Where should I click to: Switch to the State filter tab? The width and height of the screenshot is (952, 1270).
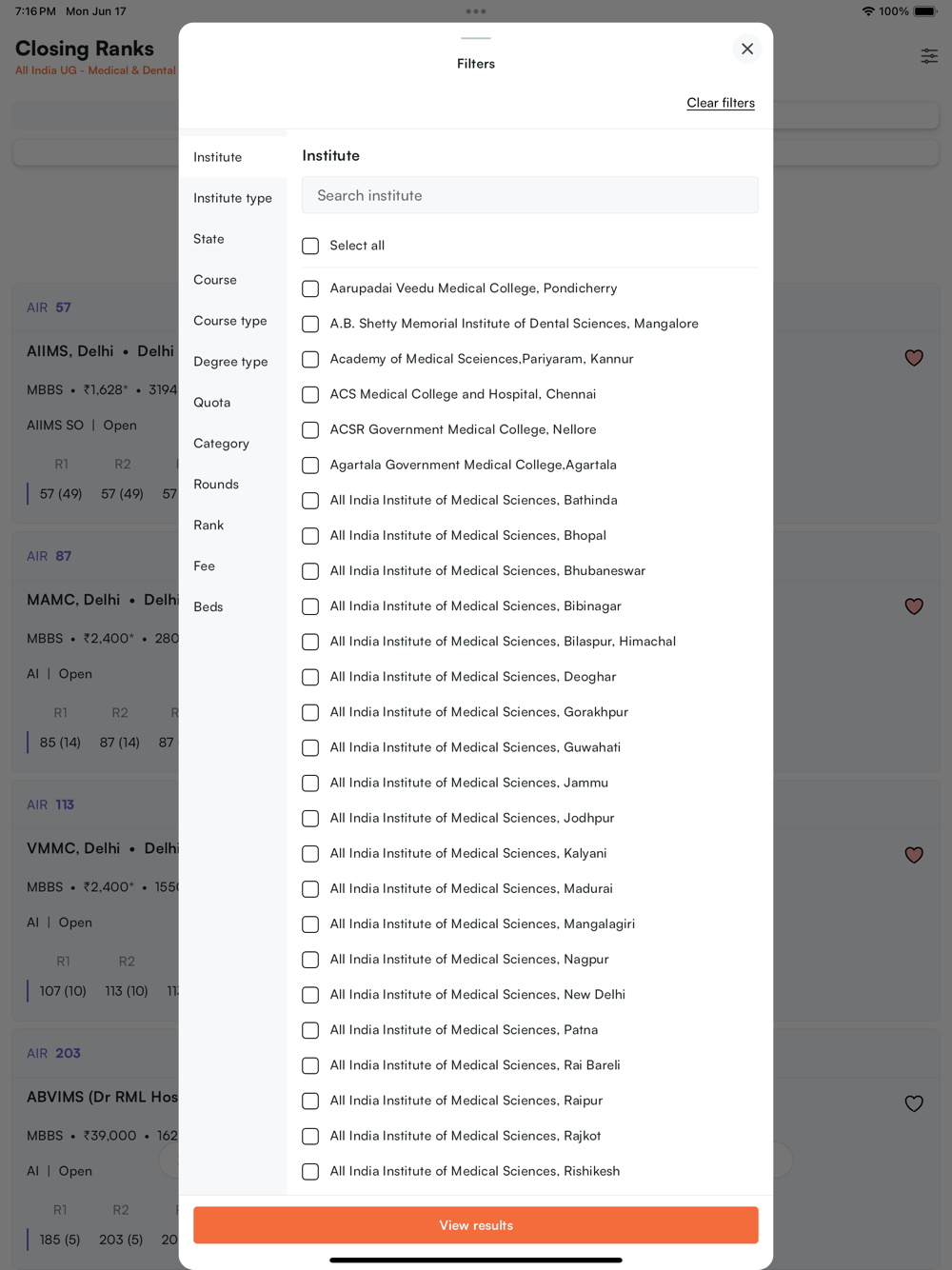click(209, 239)
